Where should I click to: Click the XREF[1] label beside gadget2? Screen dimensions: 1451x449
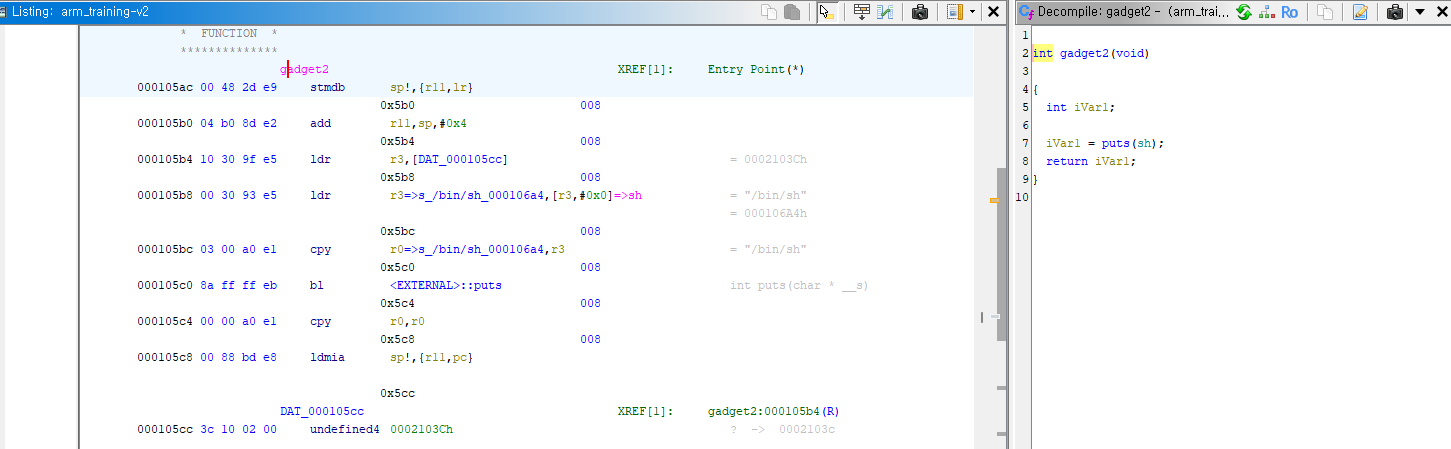pos(646,70)
